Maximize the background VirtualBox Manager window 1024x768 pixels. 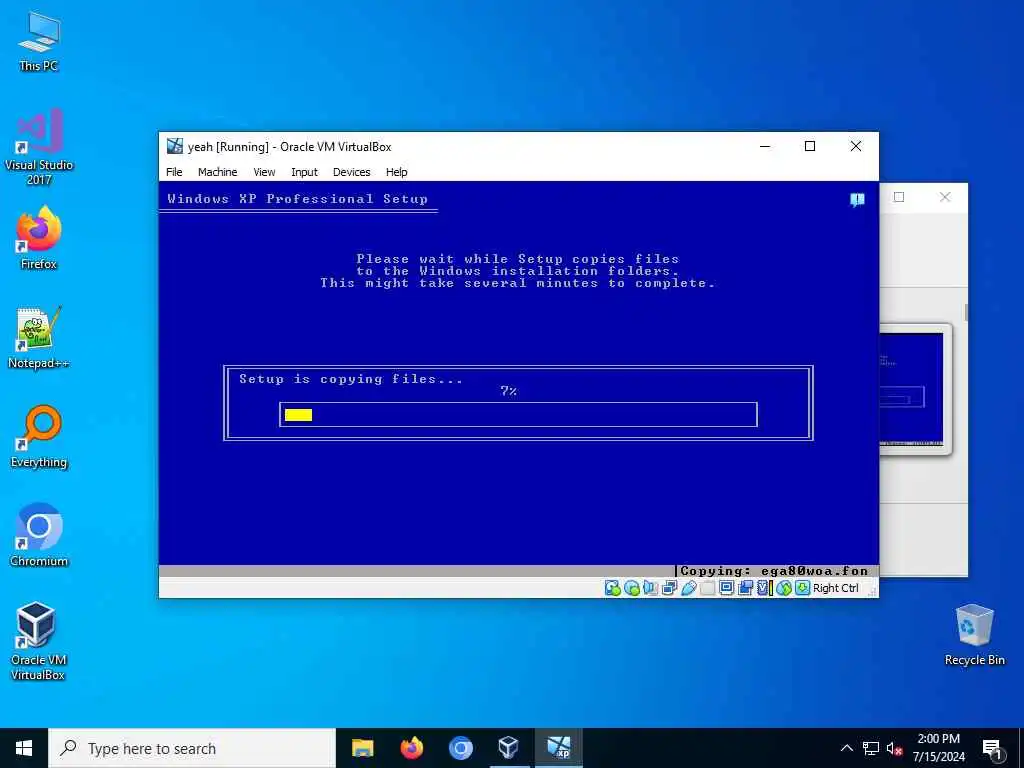[899, 197]
